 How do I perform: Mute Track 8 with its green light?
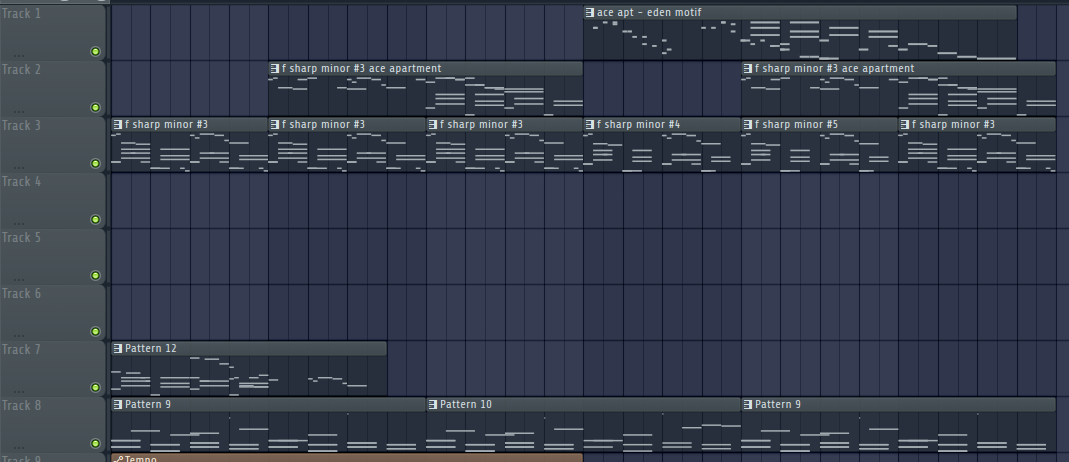[95, 444]
